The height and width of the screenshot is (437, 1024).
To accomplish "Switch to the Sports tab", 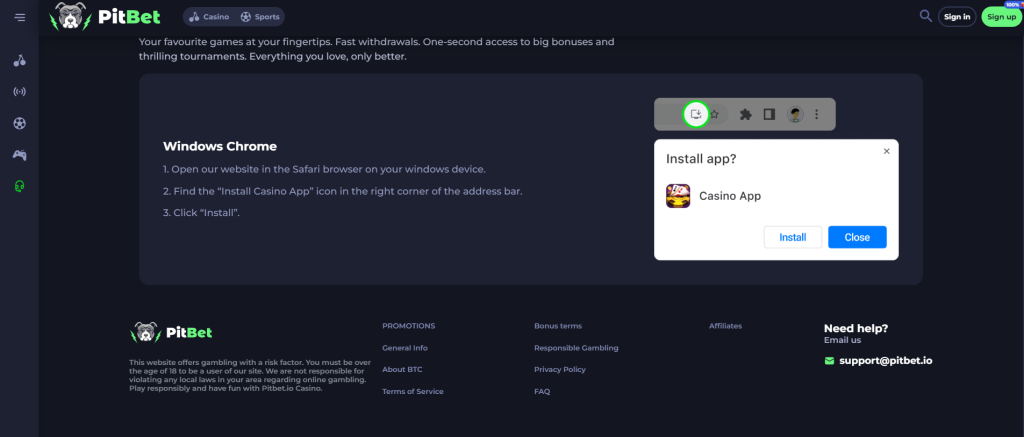I will 261,17.
